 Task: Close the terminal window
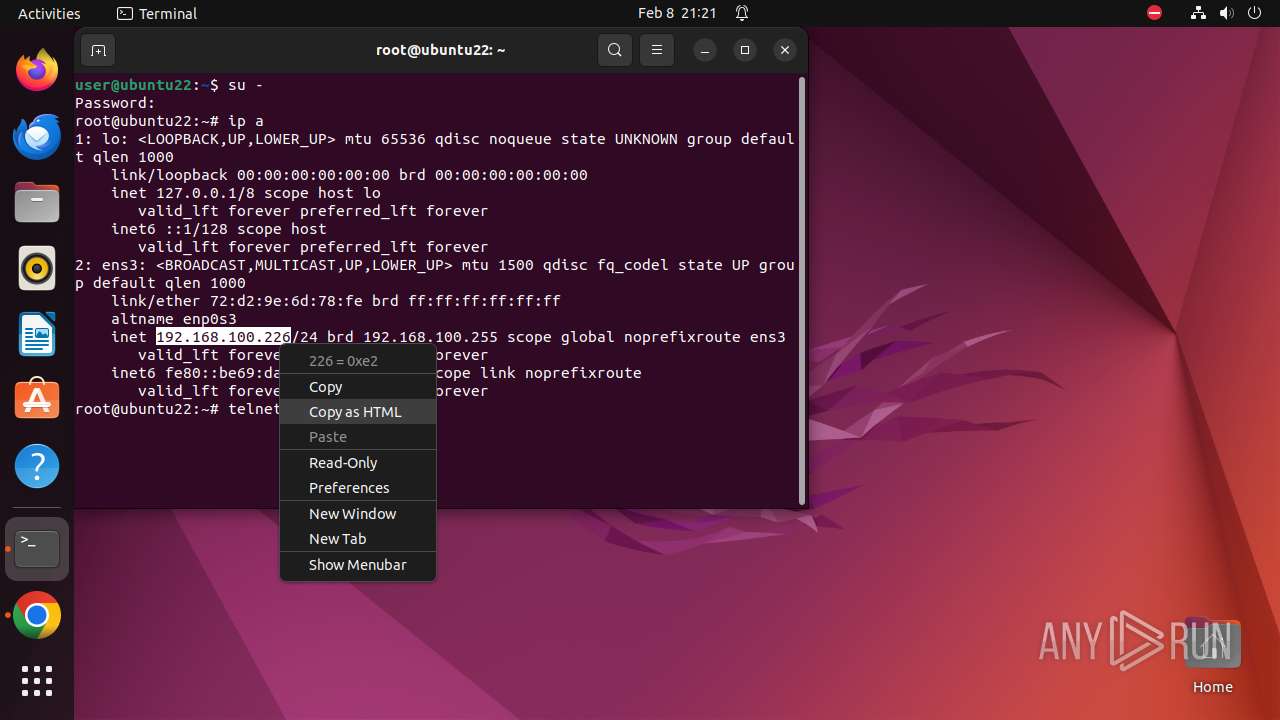tap(785, 50)
